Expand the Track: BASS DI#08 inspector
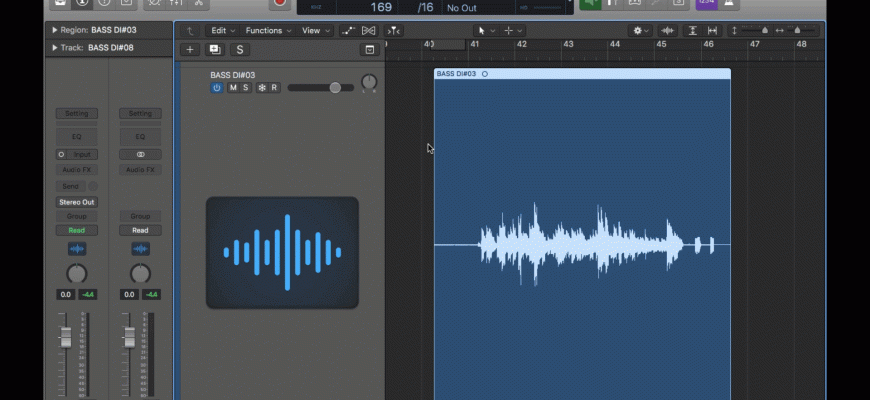The image size is (870, 400). pos(54,47)
